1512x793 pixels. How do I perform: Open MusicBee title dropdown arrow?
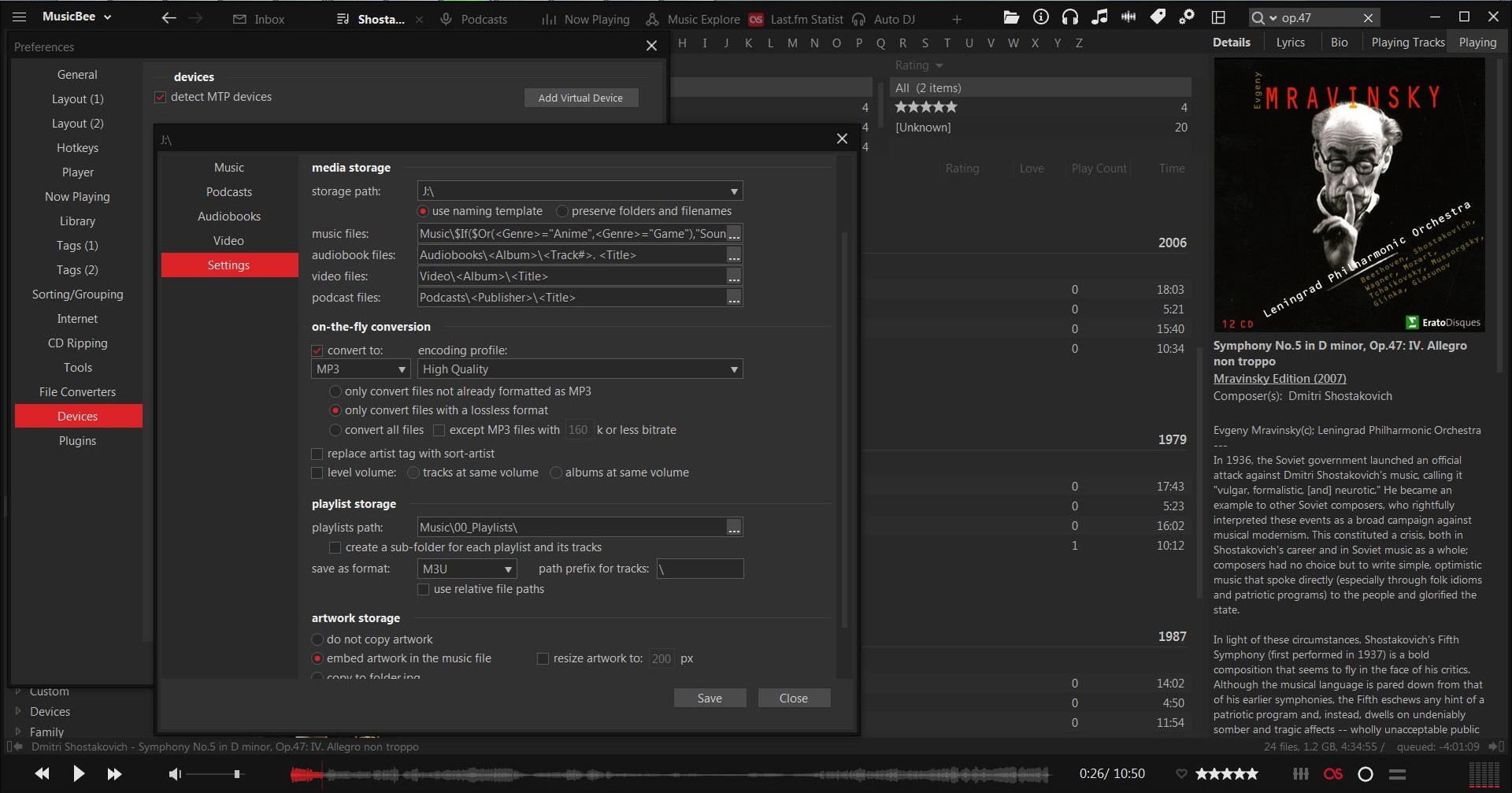pyautogui.click(x=108, y=17)
